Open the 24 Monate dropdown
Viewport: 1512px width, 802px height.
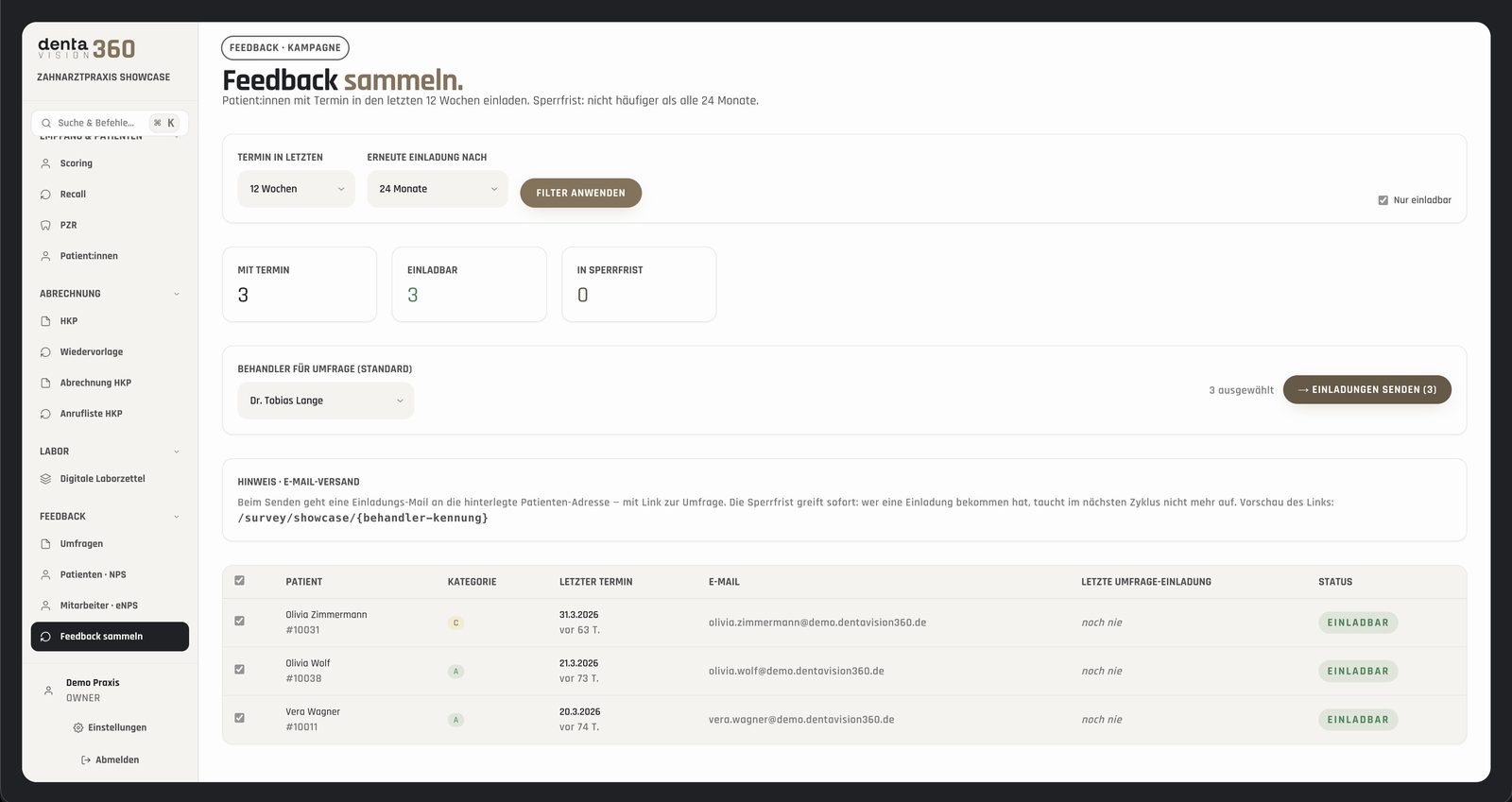tap(438, 189)
